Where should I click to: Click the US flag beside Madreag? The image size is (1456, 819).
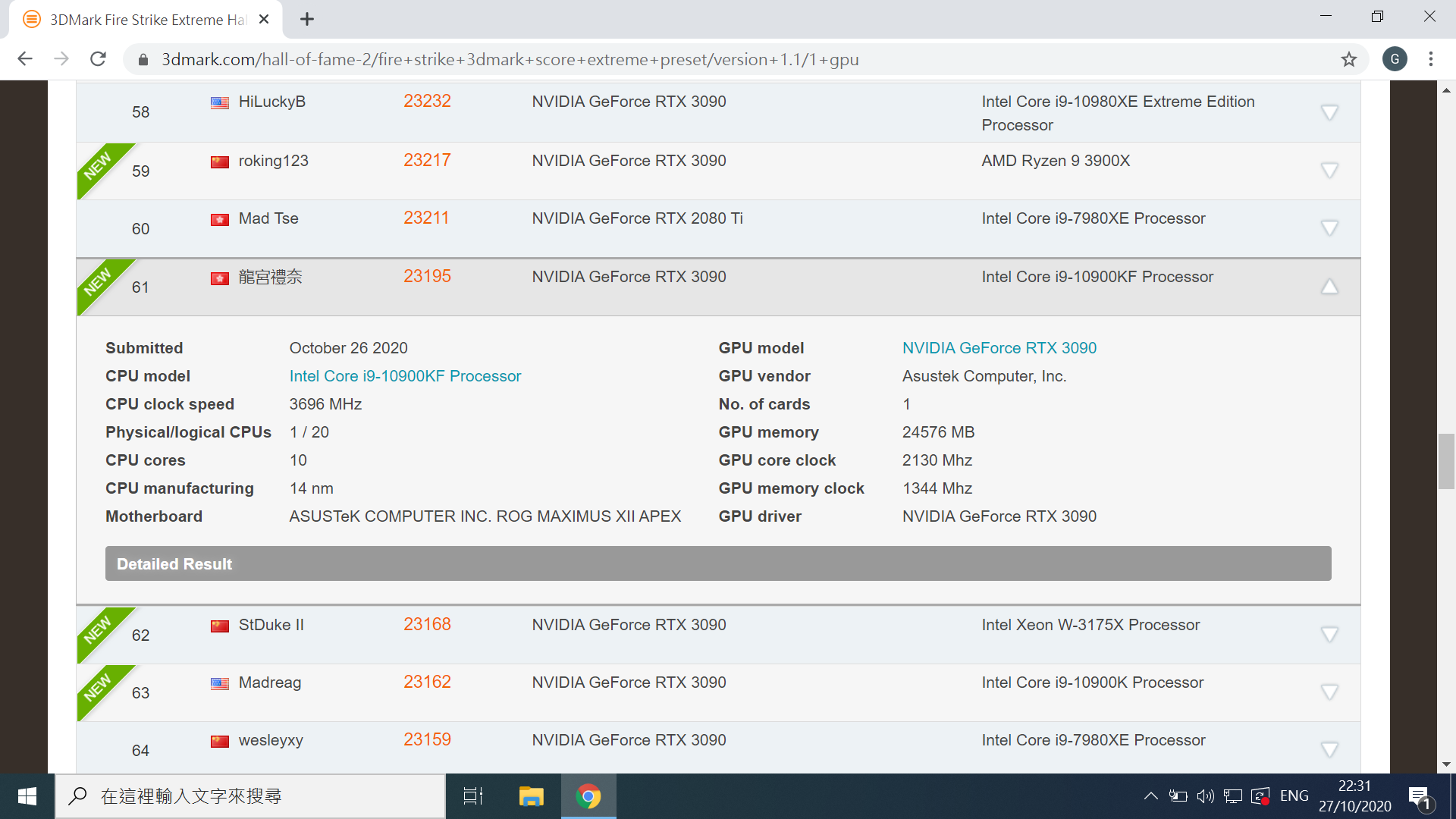(x=220, y=683)
